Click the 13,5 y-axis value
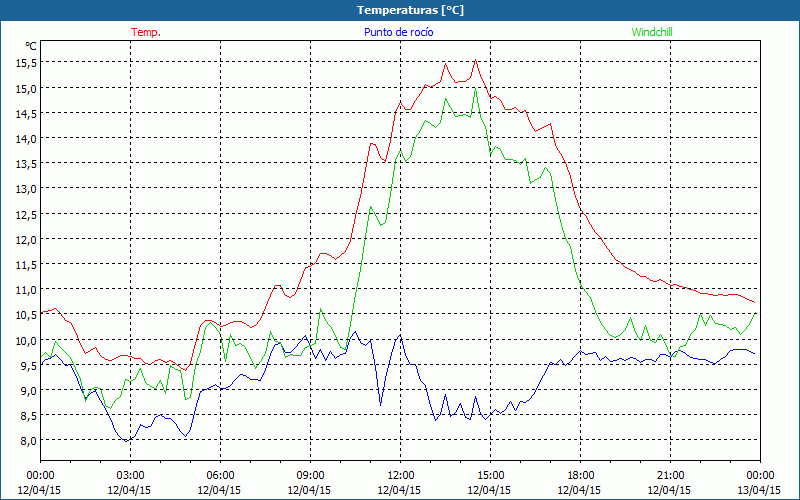The image size is (800, 500). tap(27, 164)
